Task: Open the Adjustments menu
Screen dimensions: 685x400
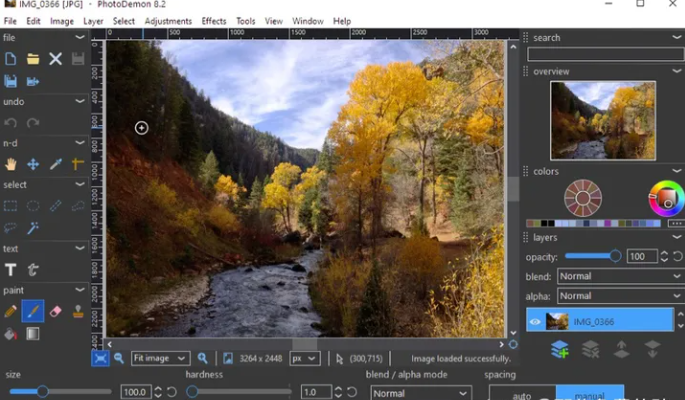Action: (x=167, y=21)
